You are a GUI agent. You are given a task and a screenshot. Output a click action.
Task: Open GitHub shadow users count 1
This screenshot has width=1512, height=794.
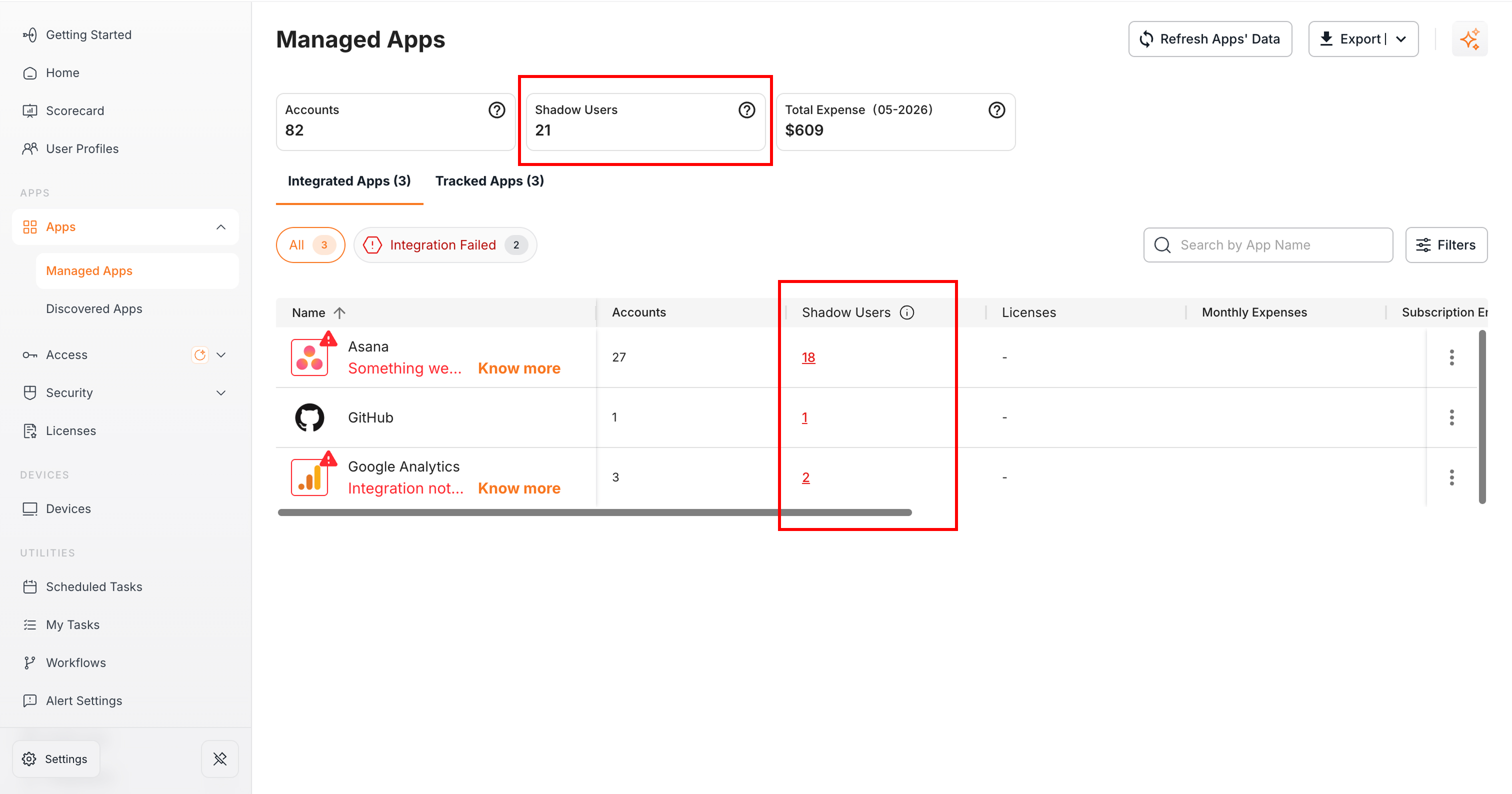[x=804, y=418]
